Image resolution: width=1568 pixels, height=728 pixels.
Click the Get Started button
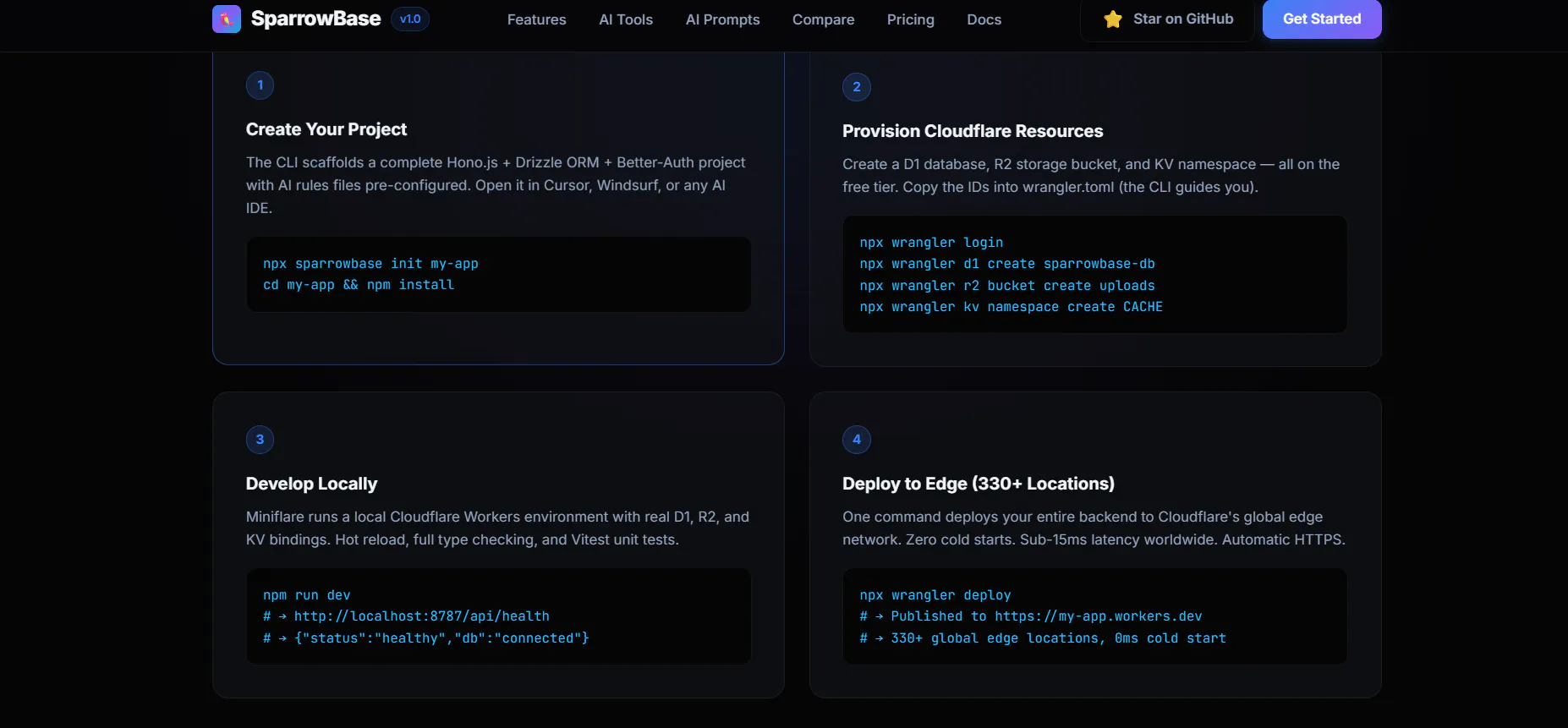coord(1322,19)
